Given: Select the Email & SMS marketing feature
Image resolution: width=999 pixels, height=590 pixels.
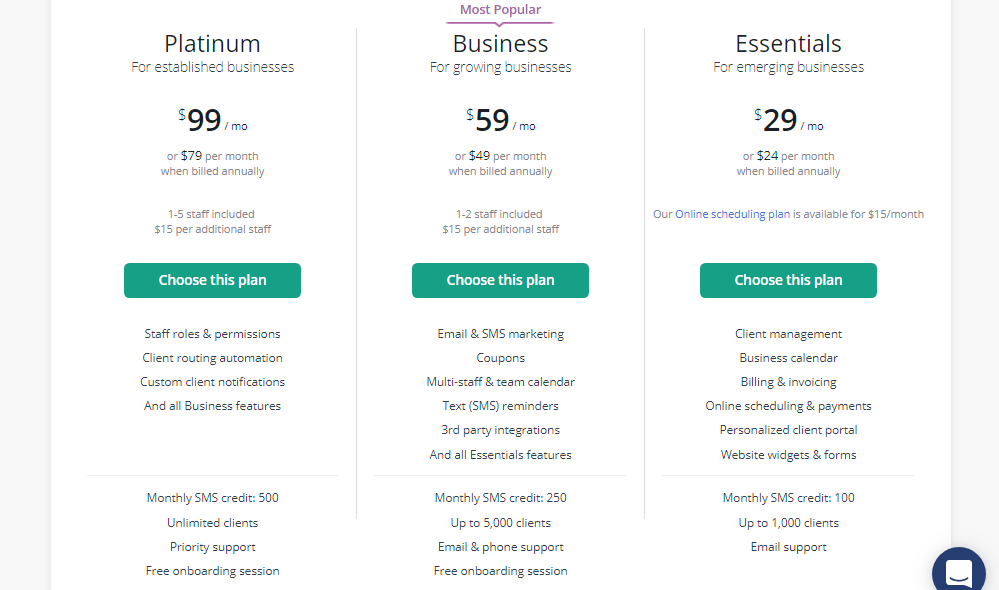Looking at the screenshot, I should tap(500, 333).
